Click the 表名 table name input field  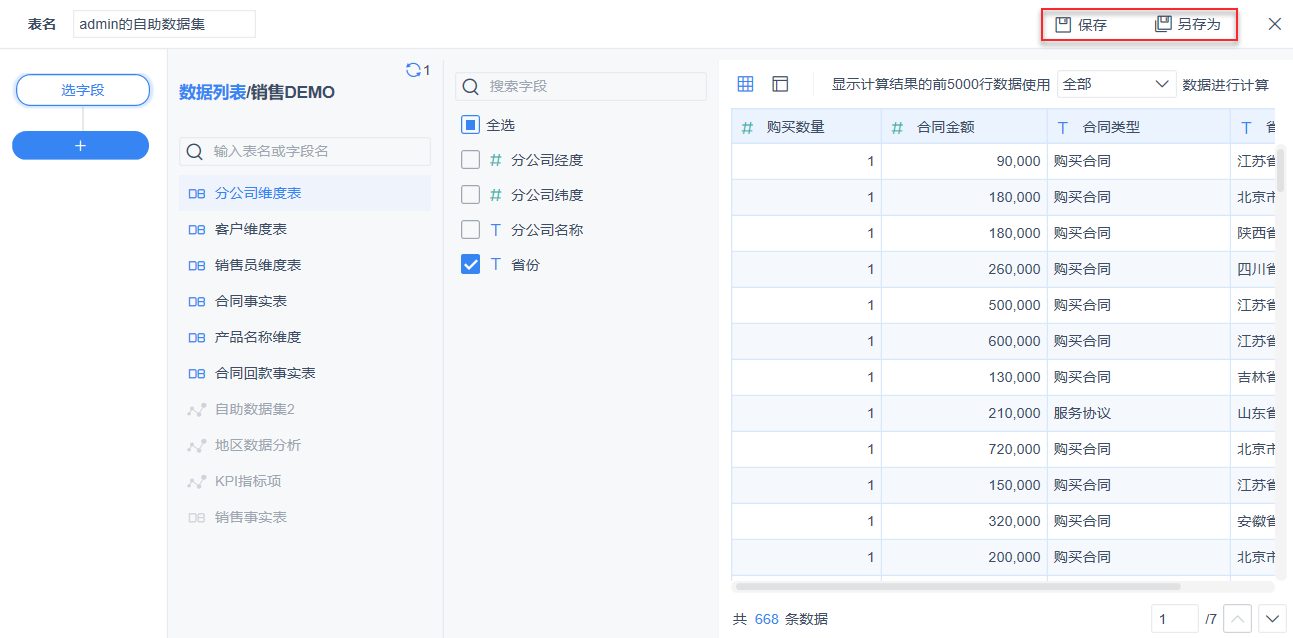(164, 24)
